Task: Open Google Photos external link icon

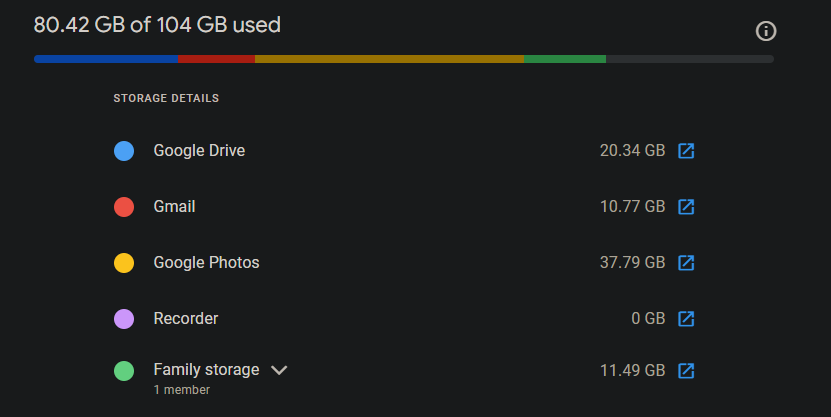Action: click(x=686, y=263)
